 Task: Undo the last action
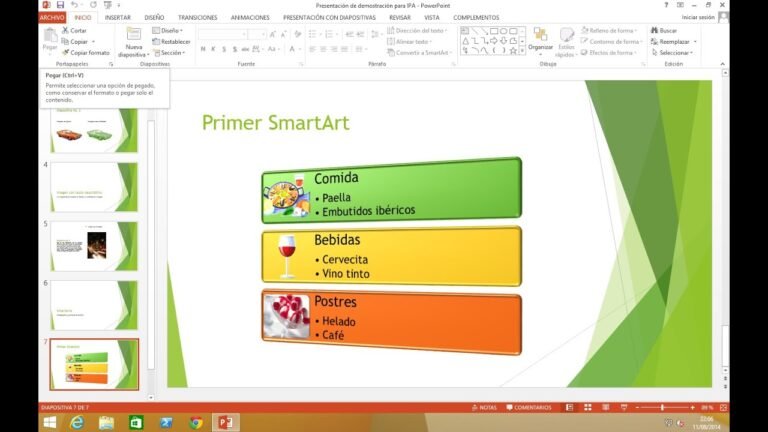click(x=74, y=5)
